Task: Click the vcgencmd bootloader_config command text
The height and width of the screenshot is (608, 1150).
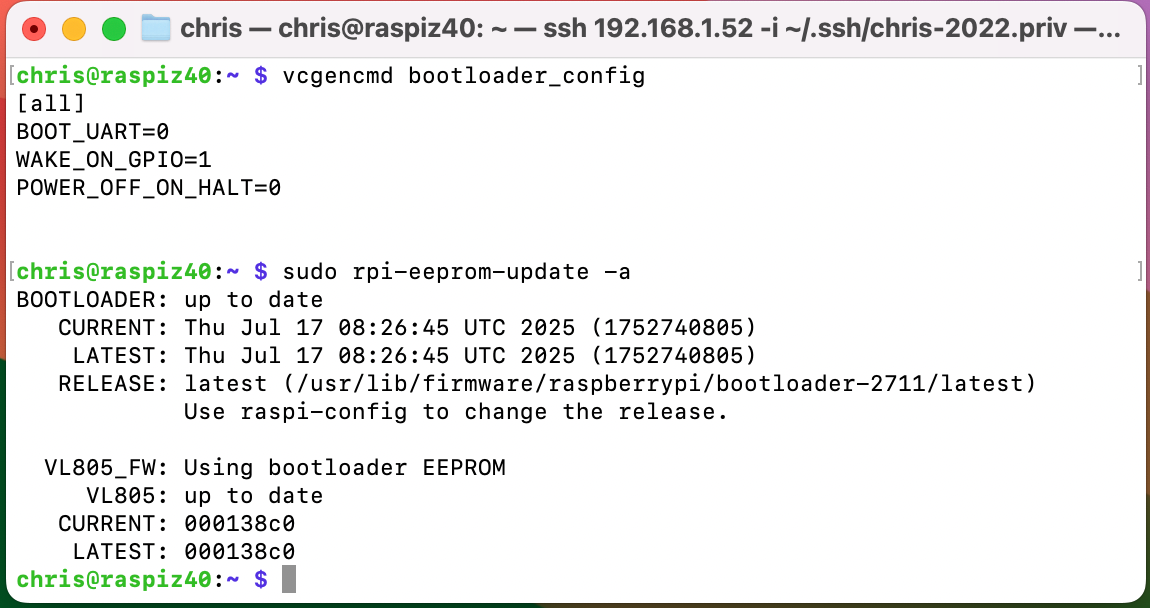Action: click(464, 76)
